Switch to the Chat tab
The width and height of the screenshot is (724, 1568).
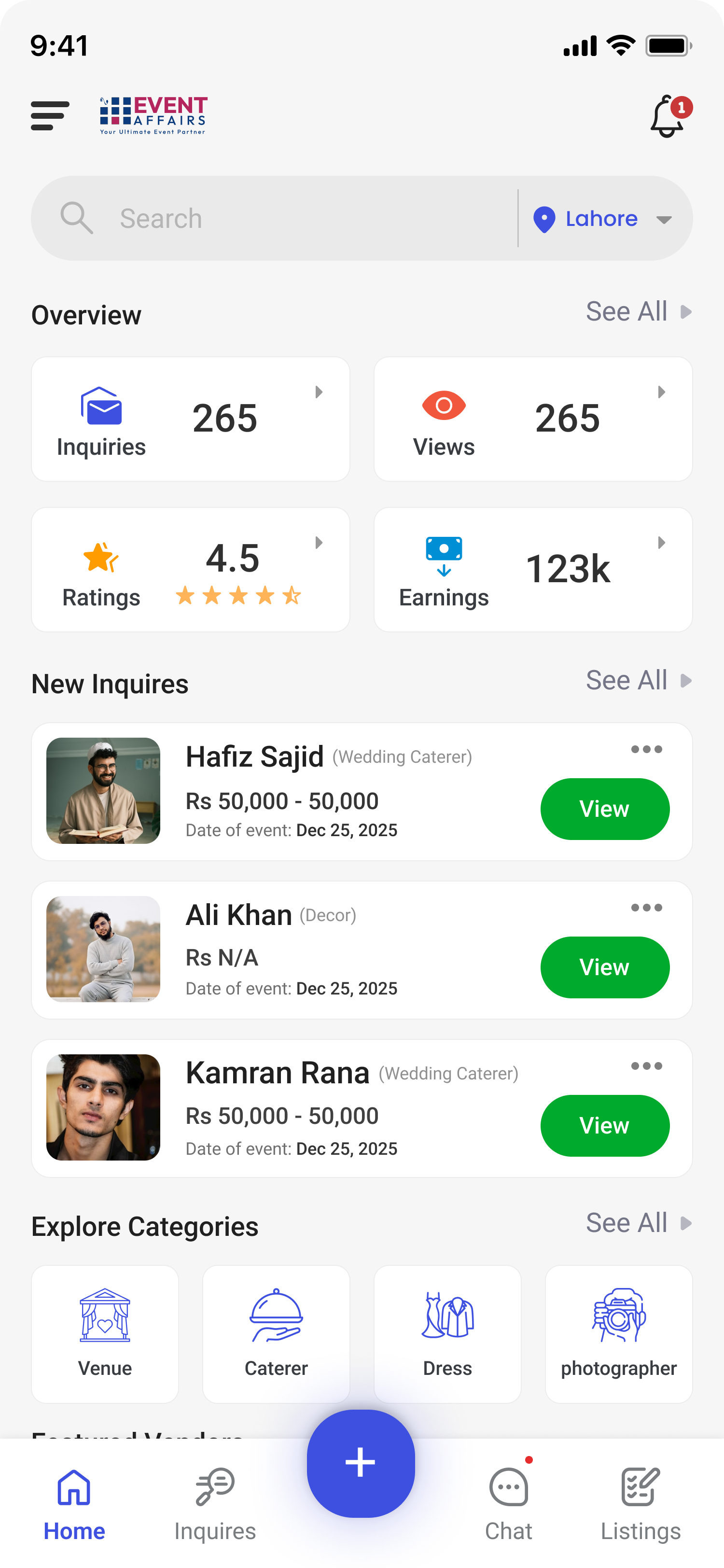509,1501
